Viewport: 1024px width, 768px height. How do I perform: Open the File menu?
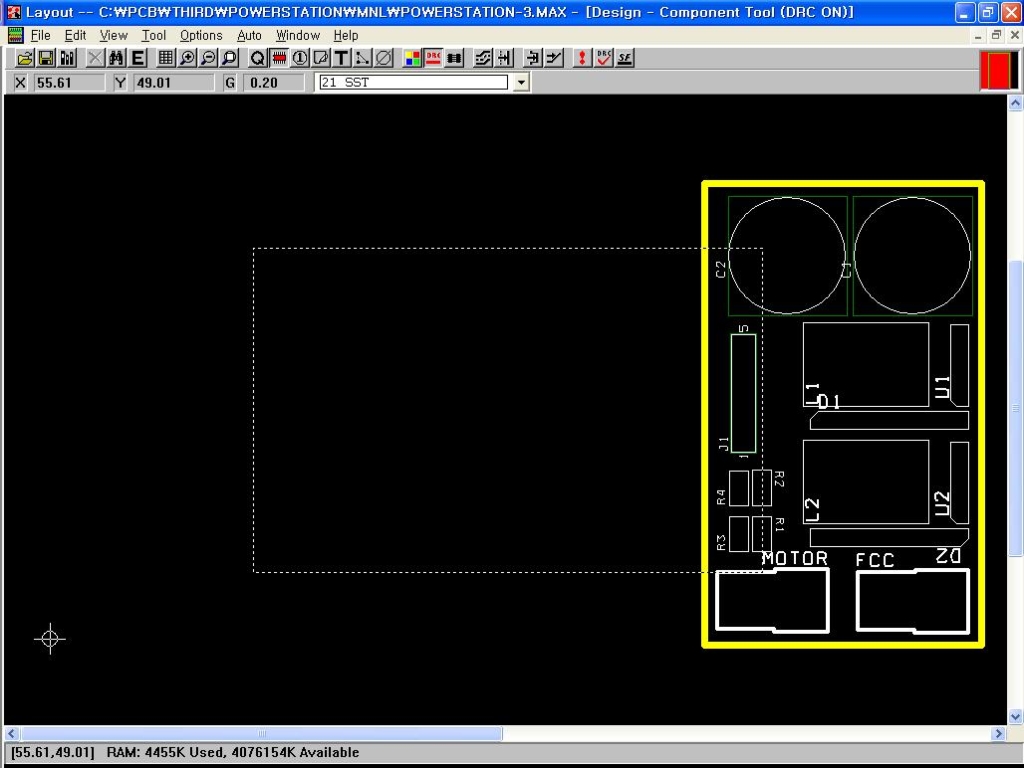coord(40,35)
